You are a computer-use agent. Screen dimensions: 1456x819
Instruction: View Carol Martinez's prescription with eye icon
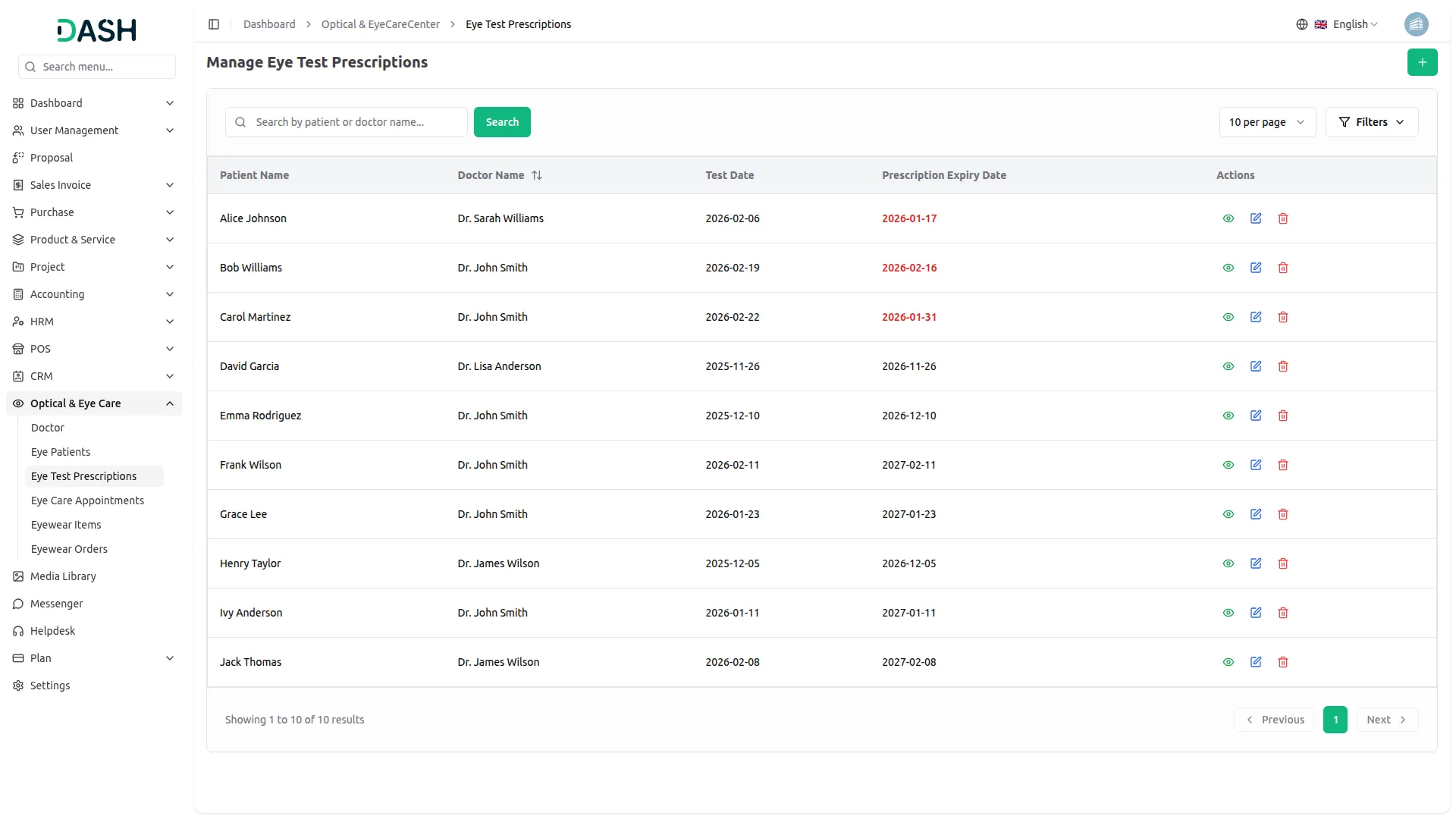[1228, 317]
